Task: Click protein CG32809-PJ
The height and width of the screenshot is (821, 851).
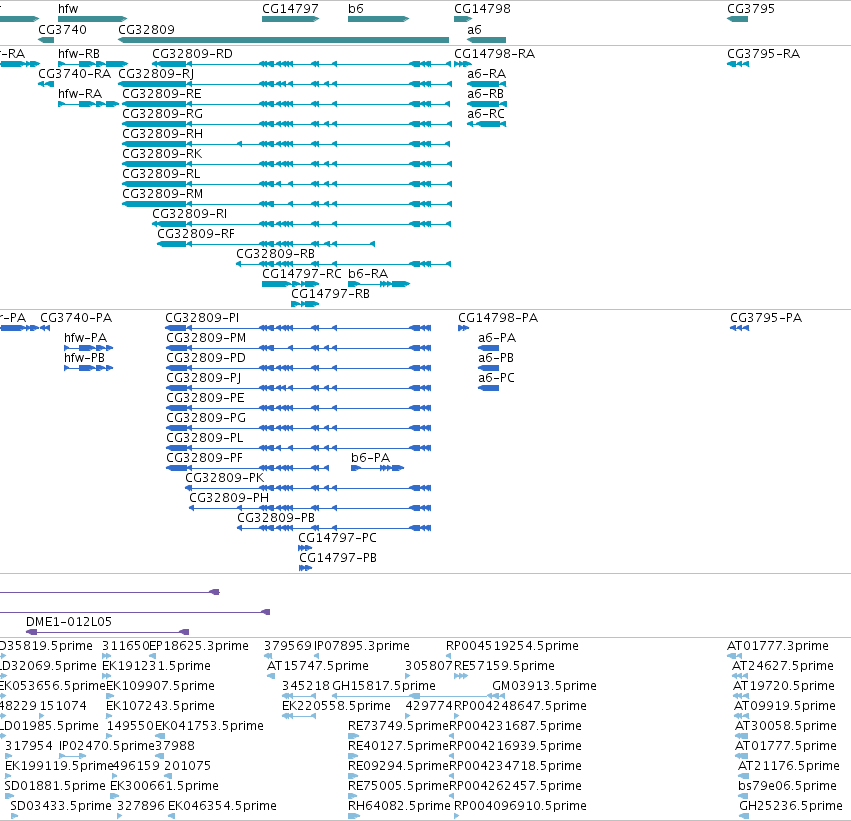Action: 204,378
